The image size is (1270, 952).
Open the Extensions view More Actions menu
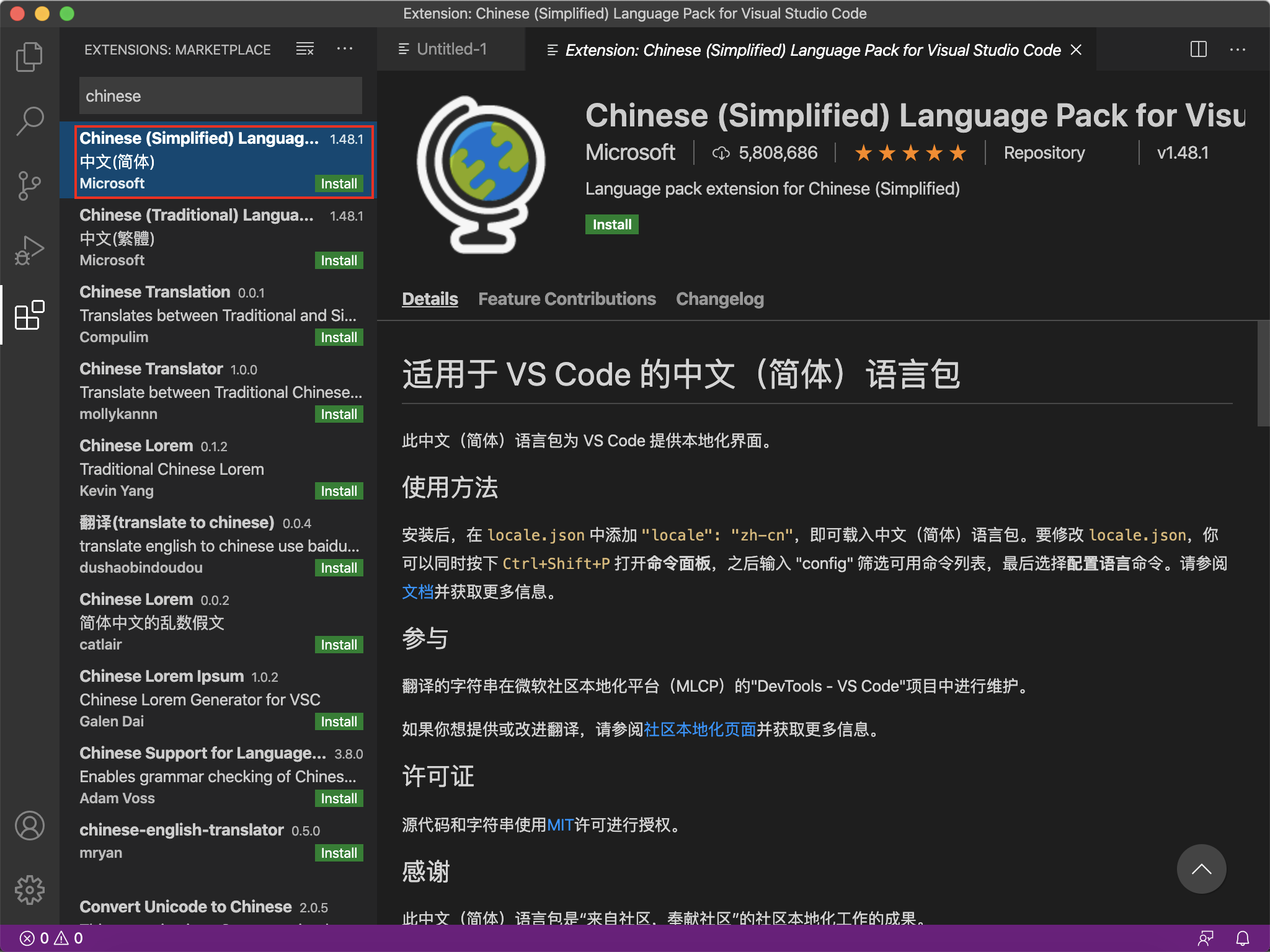click(345, 49)
